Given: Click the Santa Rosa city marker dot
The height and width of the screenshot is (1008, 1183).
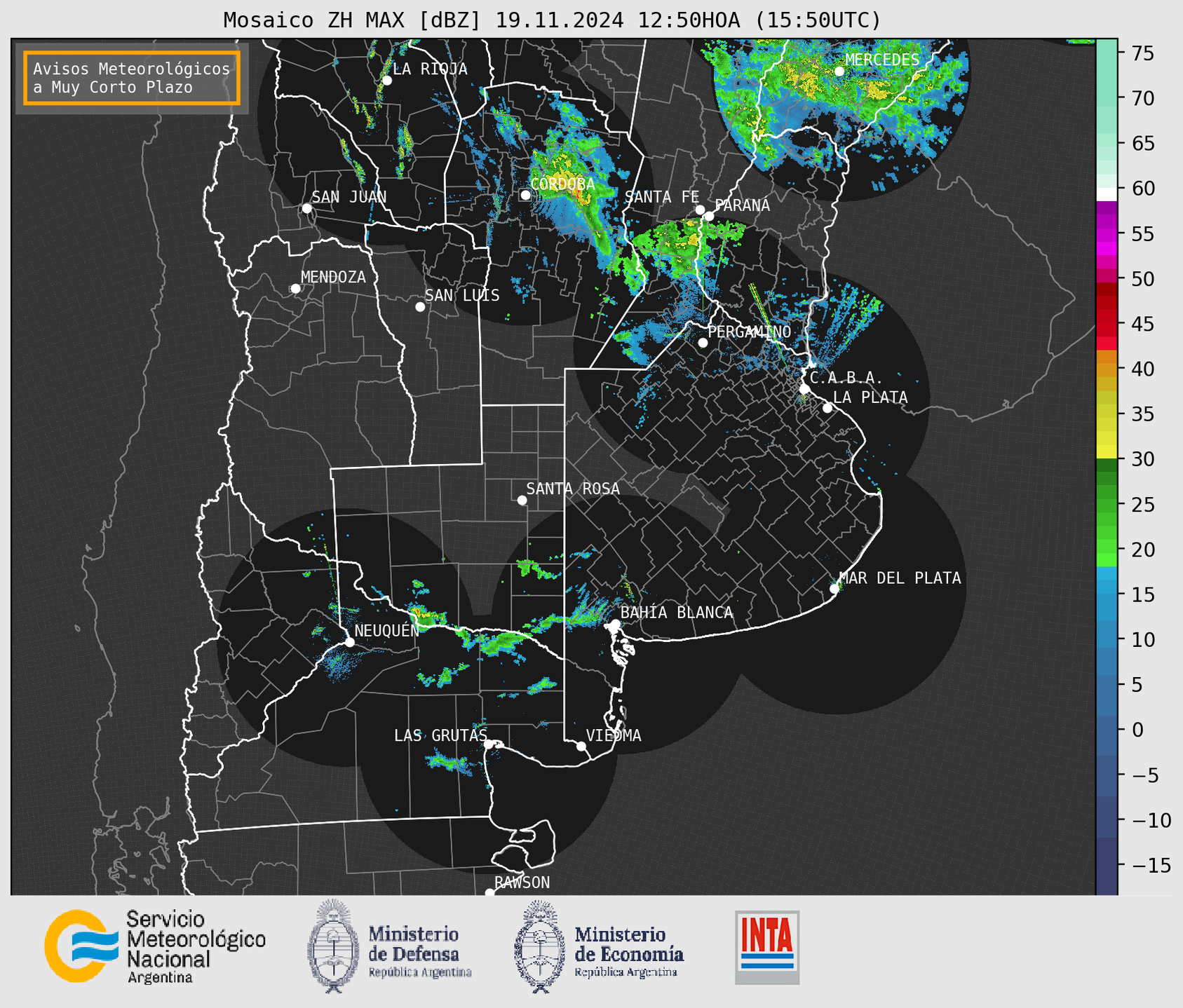Looking at the screenshot, I should coord(522,500).
